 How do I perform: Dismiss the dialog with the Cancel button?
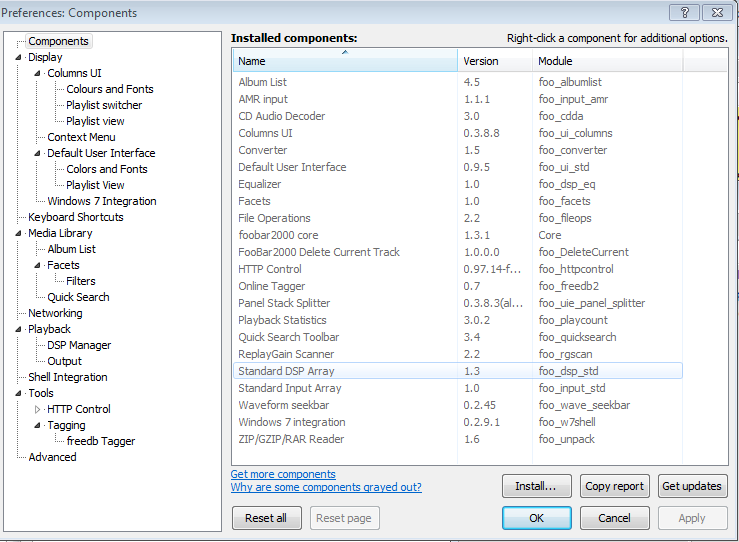[615, 518]
